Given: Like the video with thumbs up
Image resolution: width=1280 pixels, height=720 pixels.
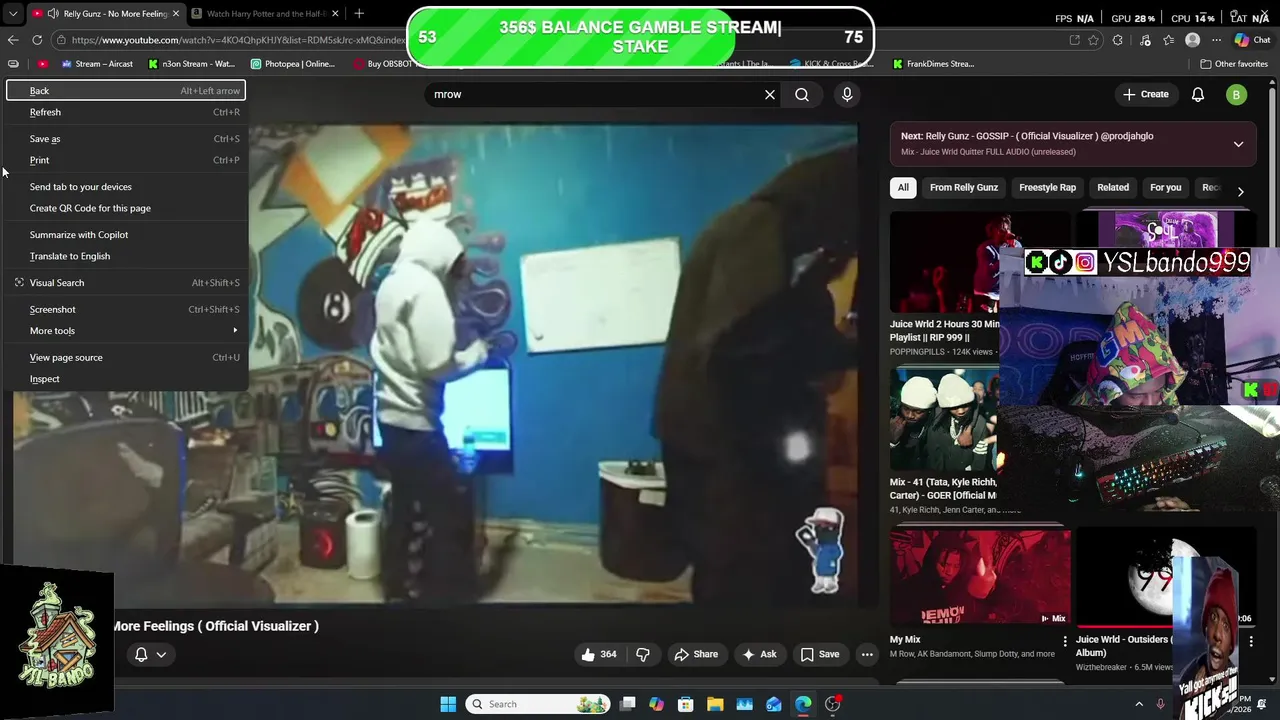Looking at the screenshot, I should [599, 654].
